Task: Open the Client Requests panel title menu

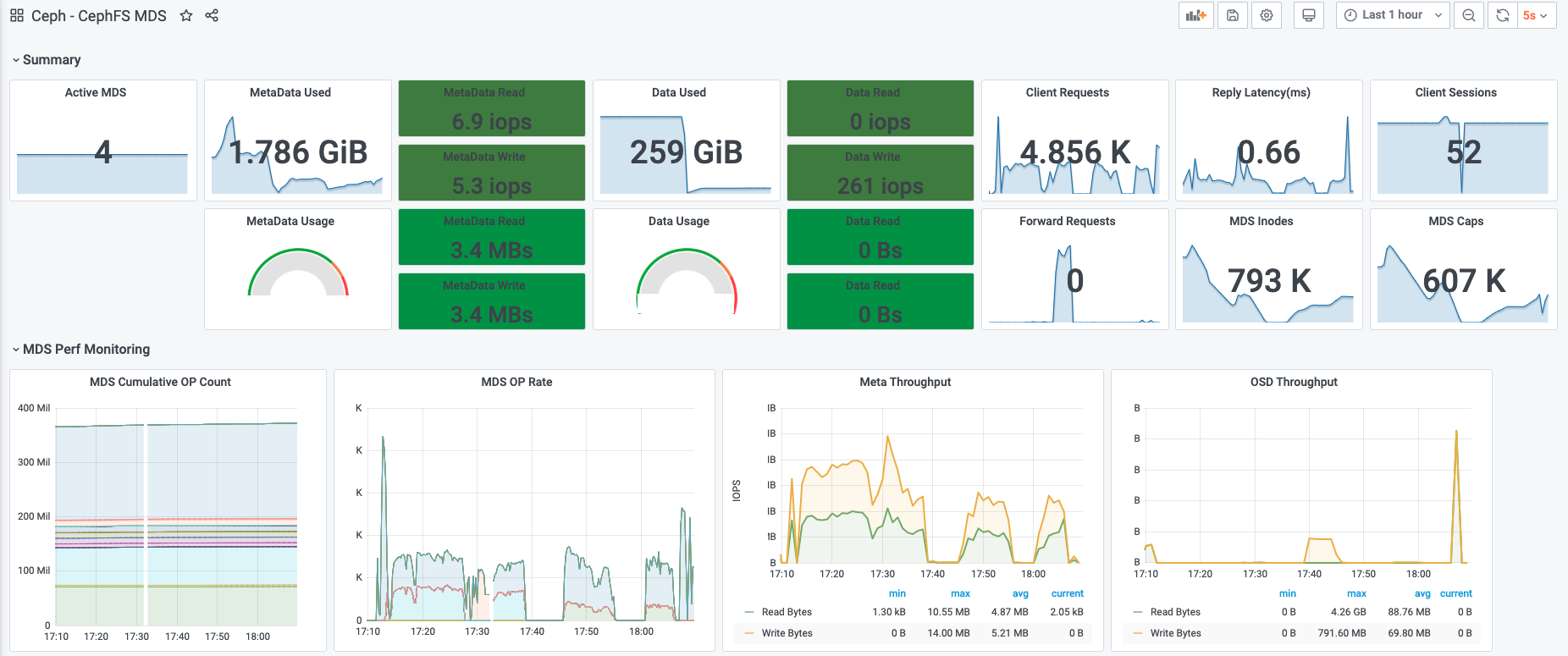Action: point(1068,92)
